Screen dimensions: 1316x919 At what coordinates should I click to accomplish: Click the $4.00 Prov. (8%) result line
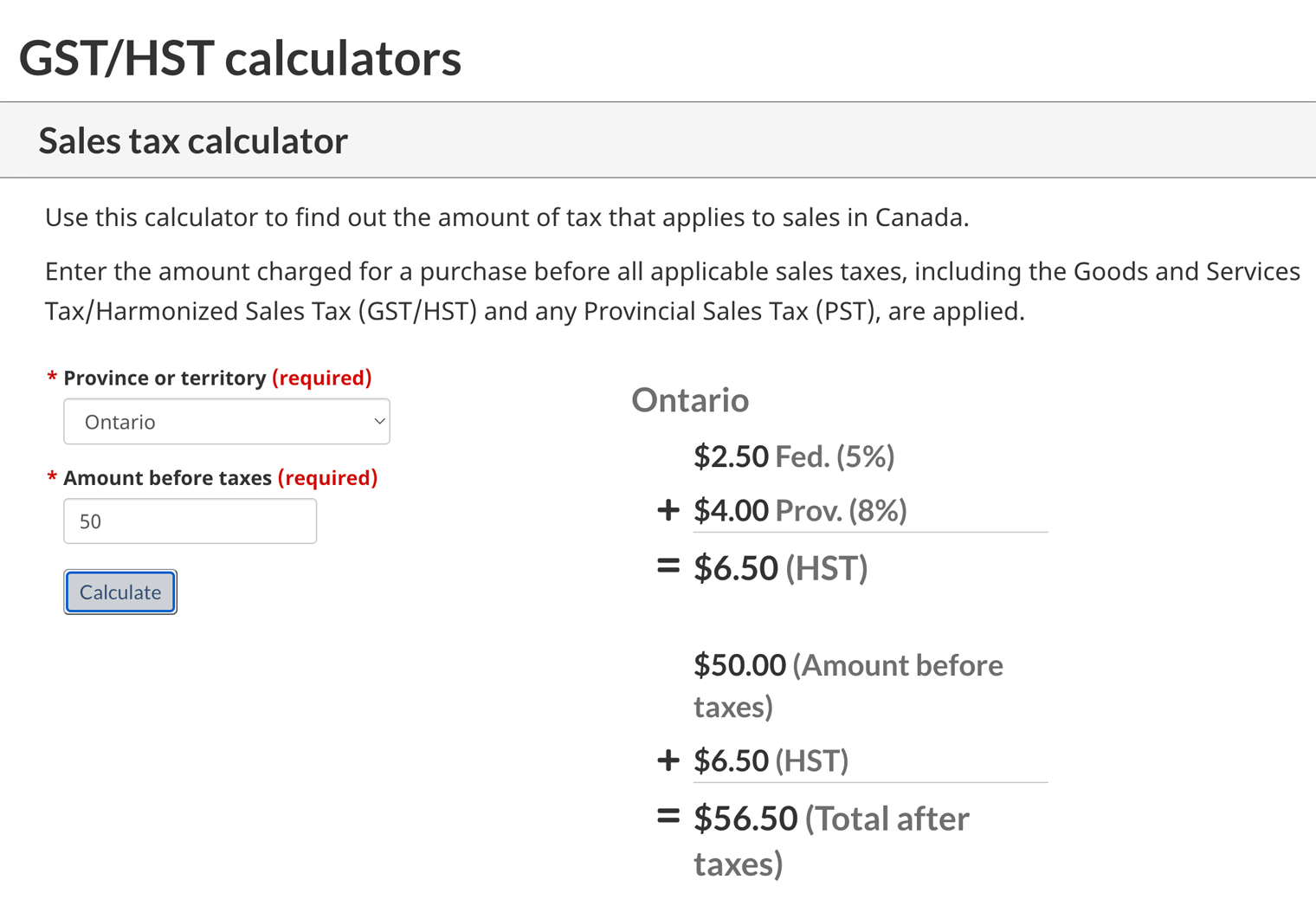[x=800, y=511]
